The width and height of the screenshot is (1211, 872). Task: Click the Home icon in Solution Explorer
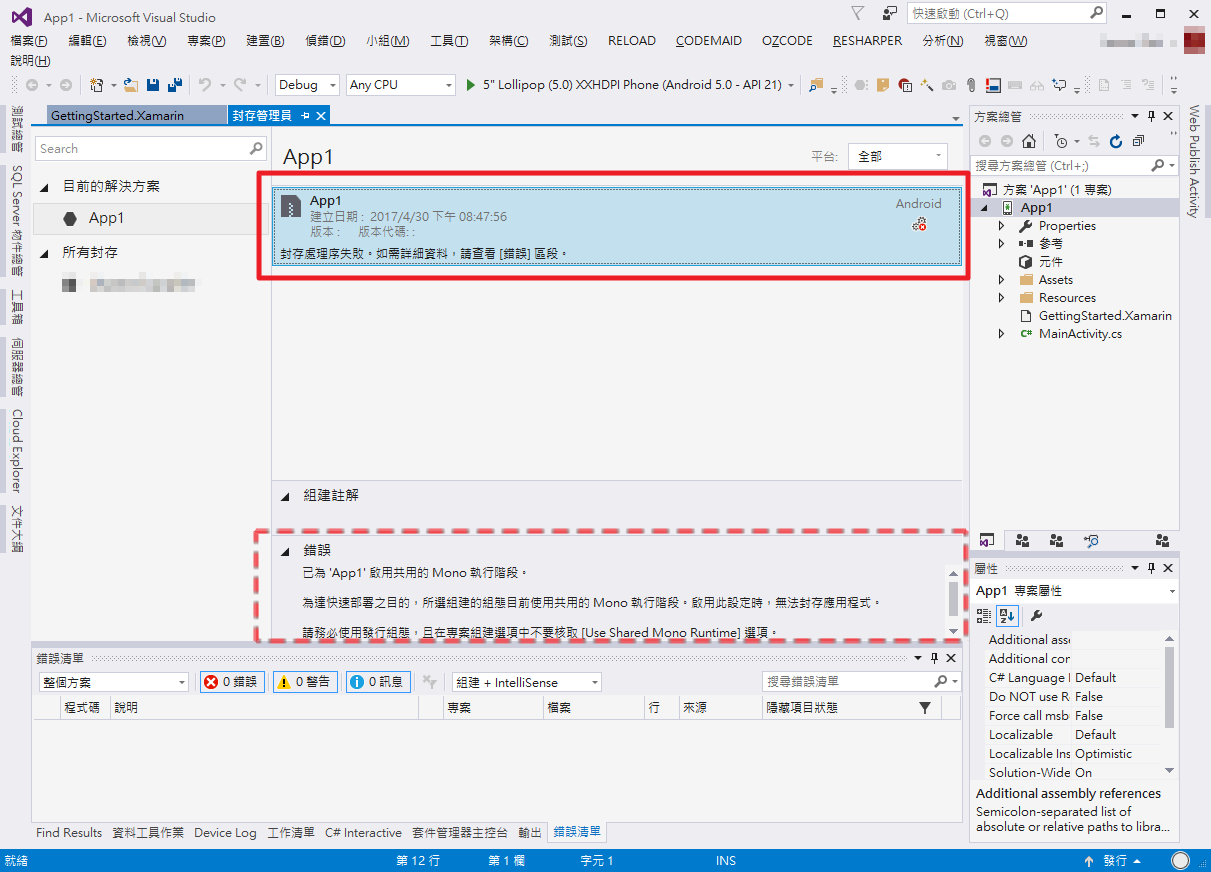coord(1028,141)
